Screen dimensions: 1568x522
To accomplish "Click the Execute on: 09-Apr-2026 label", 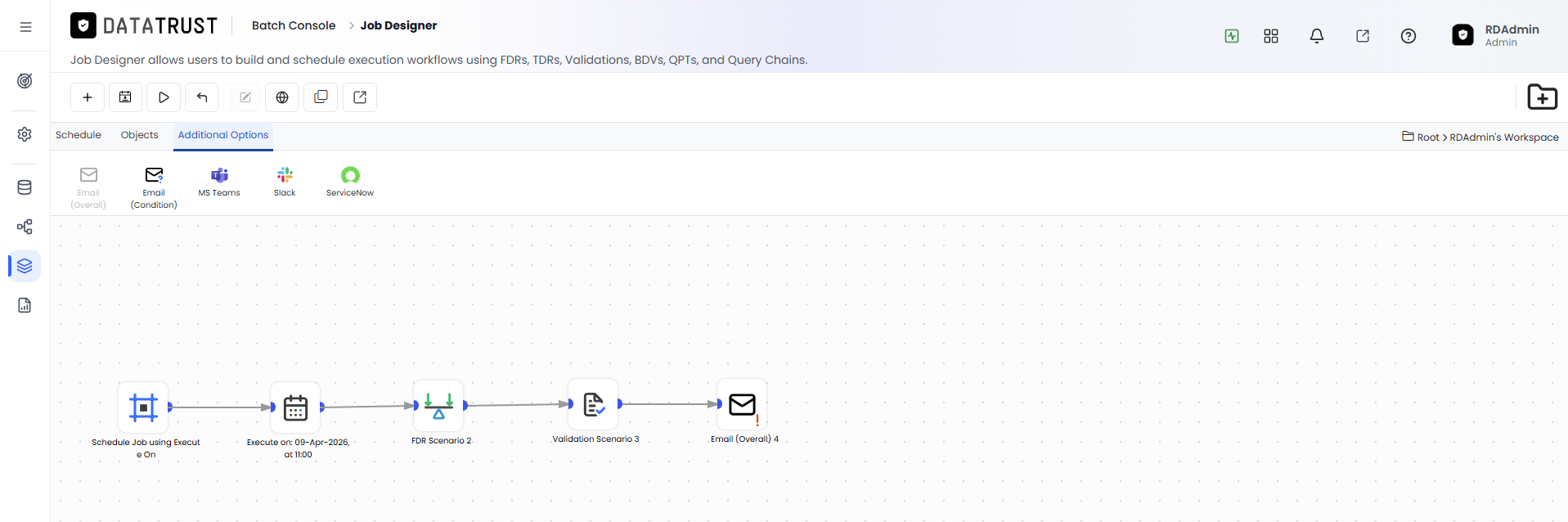I will (298, 448).
